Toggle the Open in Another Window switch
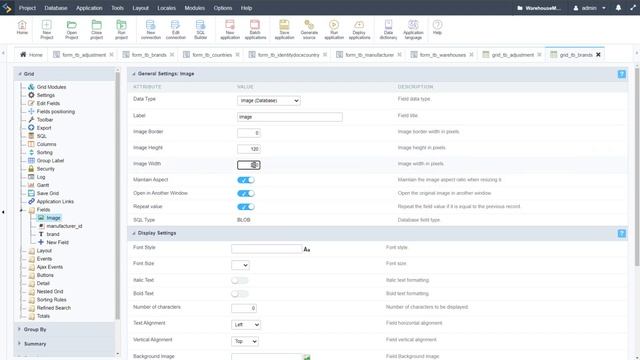 click(246, 193)
